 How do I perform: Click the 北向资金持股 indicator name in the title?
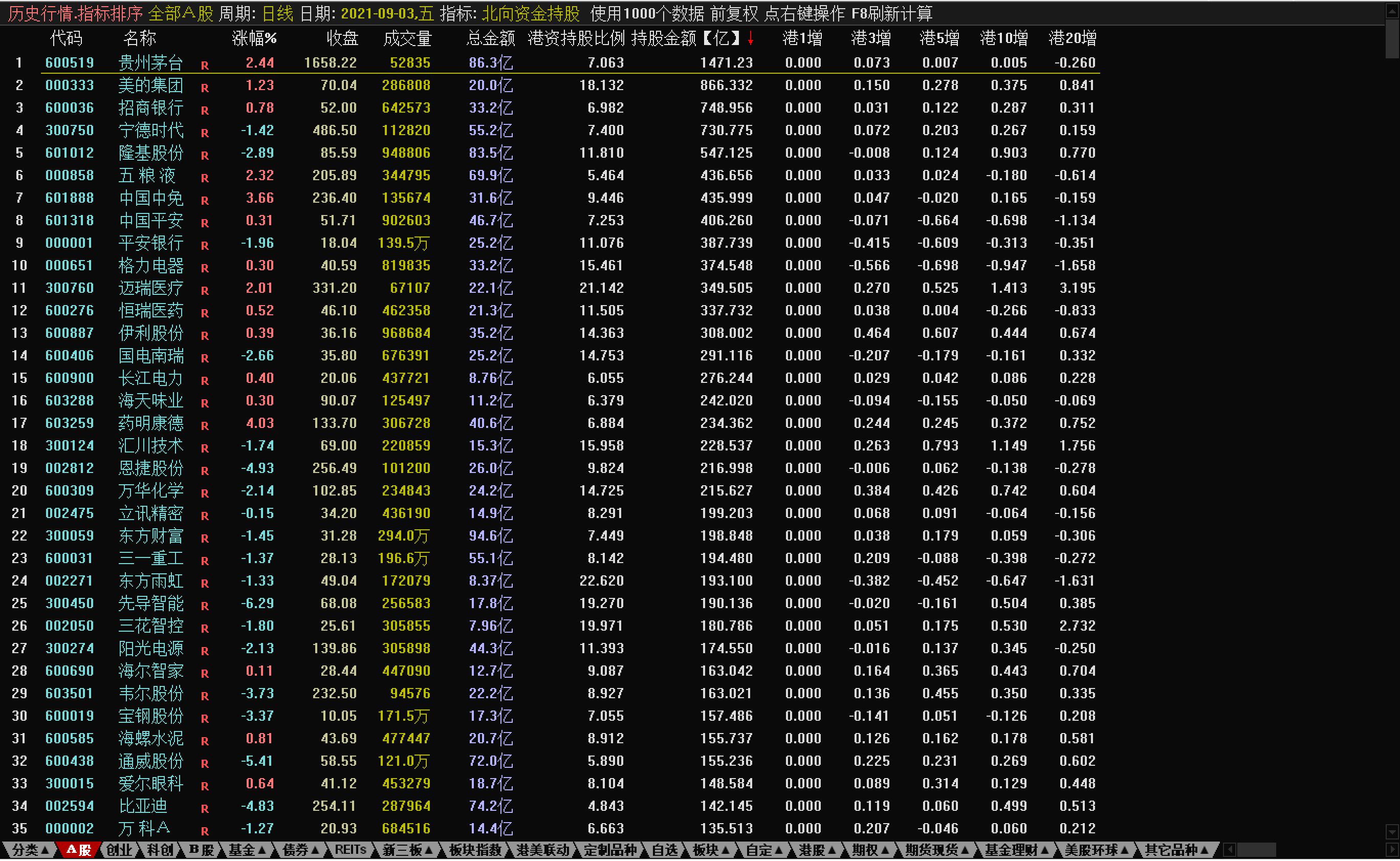click(531, 13)
